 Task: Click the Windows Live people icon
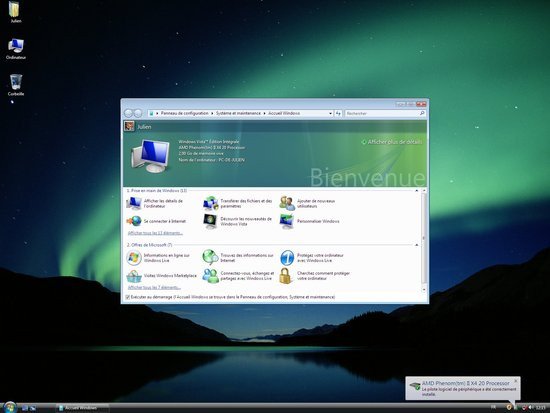pyautogui.click(x=210, y=276)
